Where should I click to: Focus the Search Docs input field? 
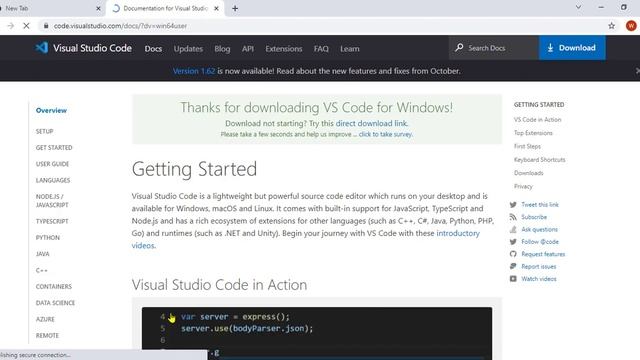click(x=494, y=48)
